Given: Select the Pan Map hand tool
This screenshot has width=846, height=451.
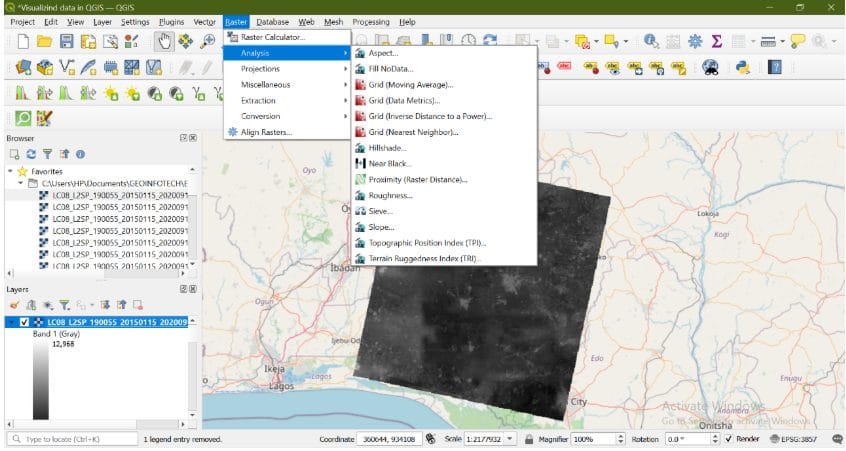Looking at the screenshot, I should pyautogui.click(x=165, y=41).
